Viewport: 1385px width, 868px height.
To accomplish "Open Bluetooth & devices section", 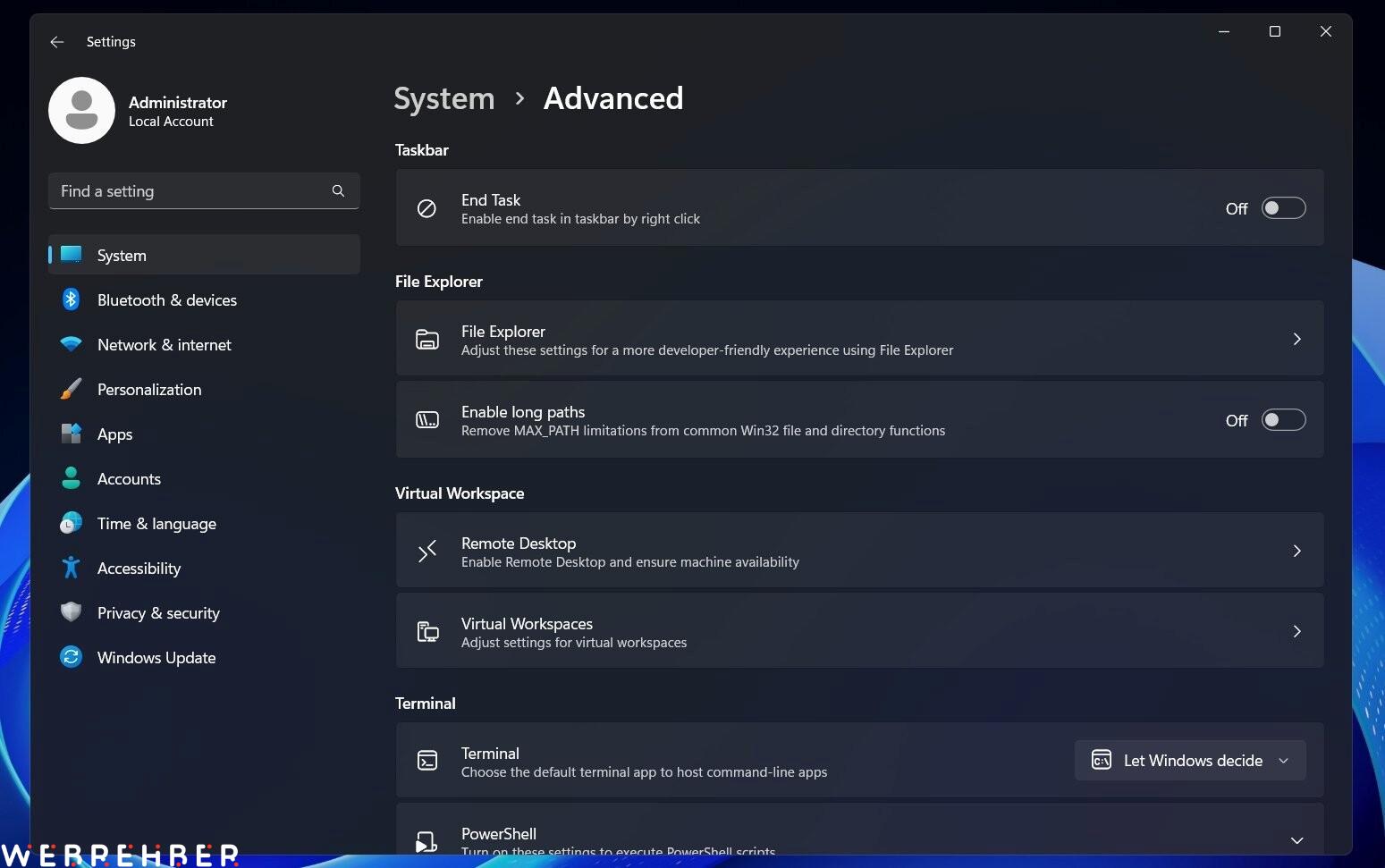I will pyautogui.click(x=204, y=299).
